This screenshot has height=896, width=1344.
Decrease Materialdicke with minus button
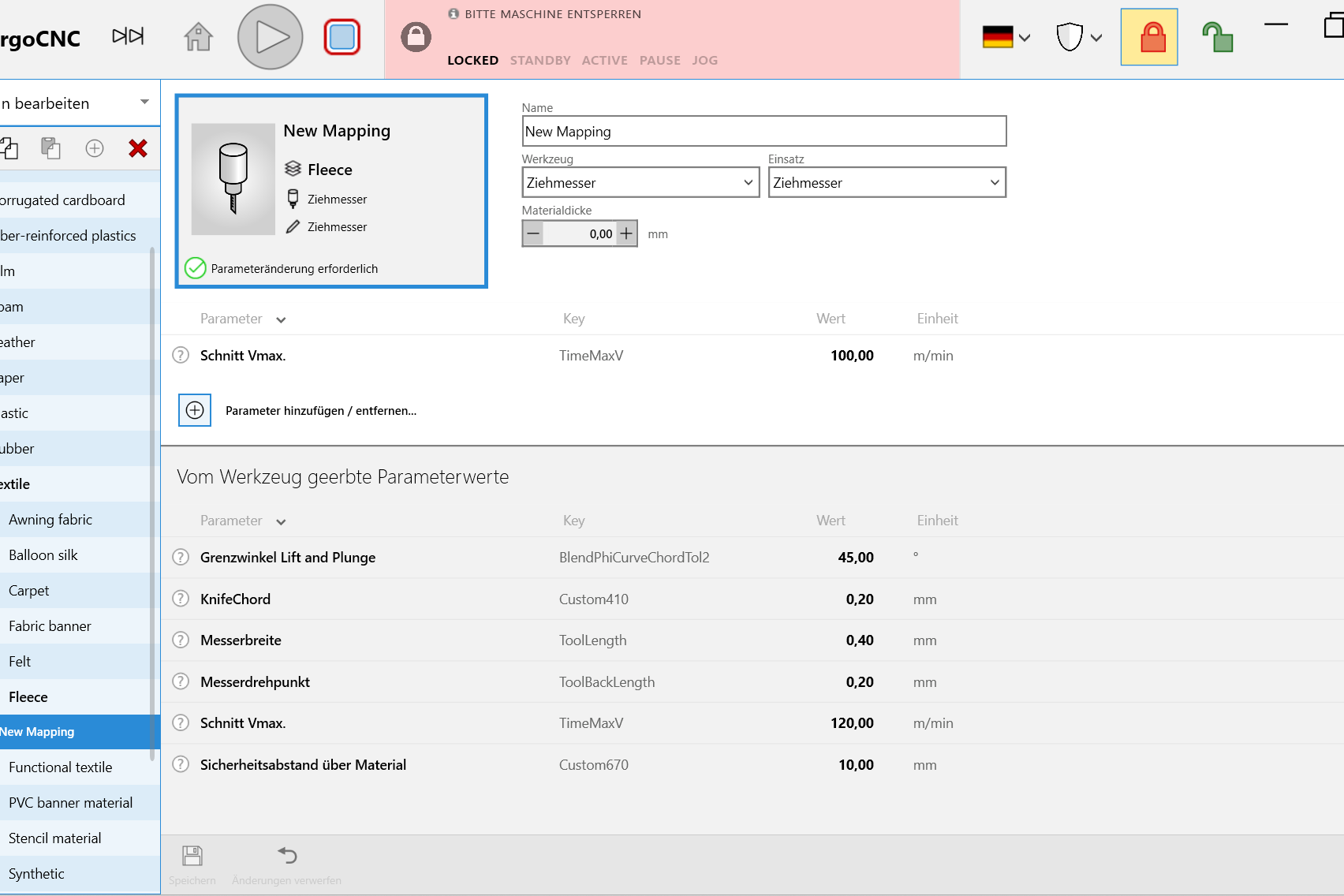click(534, 233)
